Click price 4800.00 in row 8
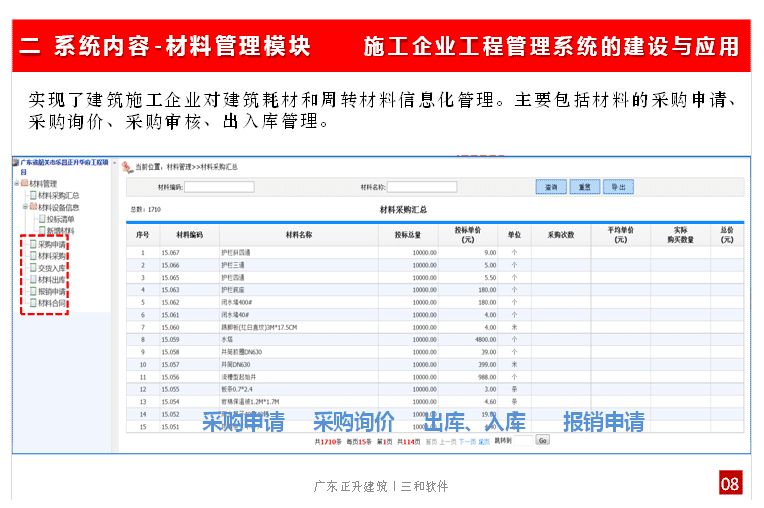Image resolution: width=764 pixels, height=508 pixels. (x=486, y=339)
